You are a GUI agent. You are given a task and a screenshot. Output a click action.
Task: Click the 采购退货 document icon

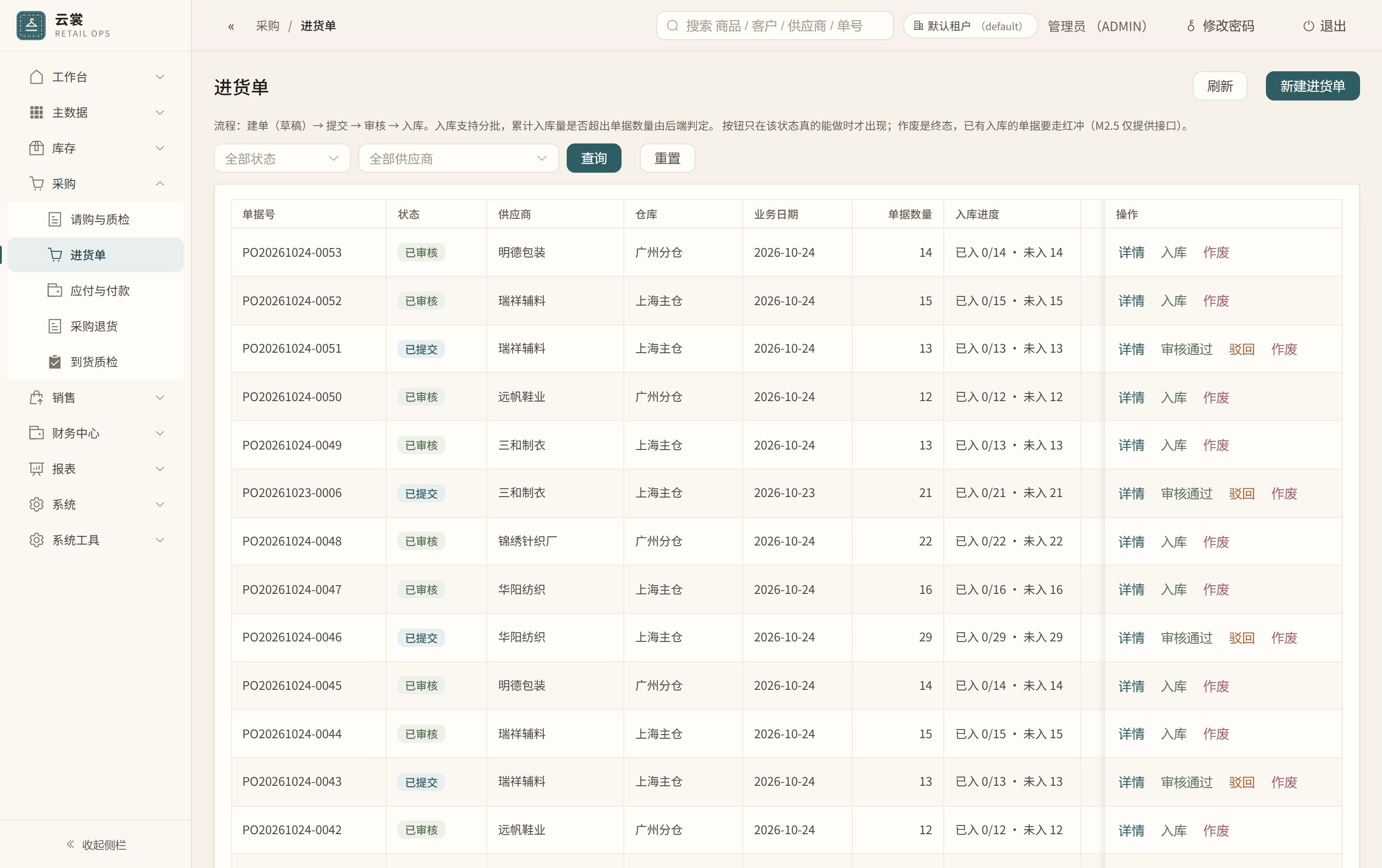[54, 326]
